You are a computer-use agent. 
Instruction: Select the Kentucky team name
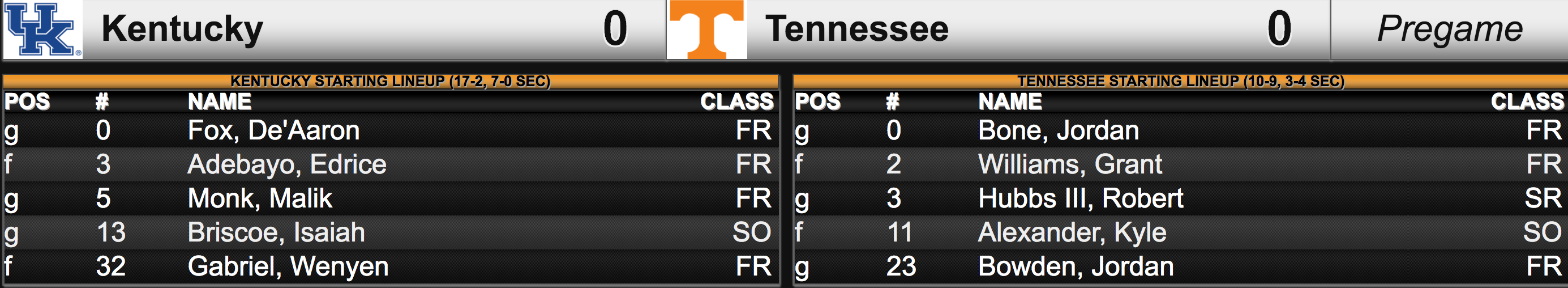tap(182, 29)
